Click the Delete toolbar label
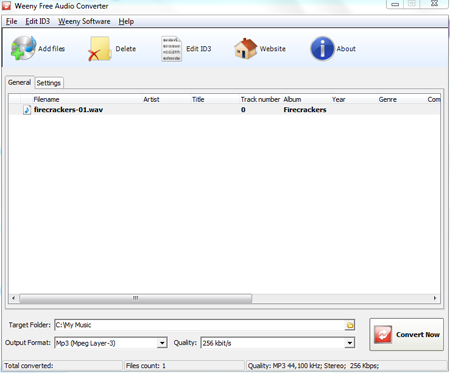Viewport: 450px width, 373px height. pyautogui.click(x=126, y=49)
